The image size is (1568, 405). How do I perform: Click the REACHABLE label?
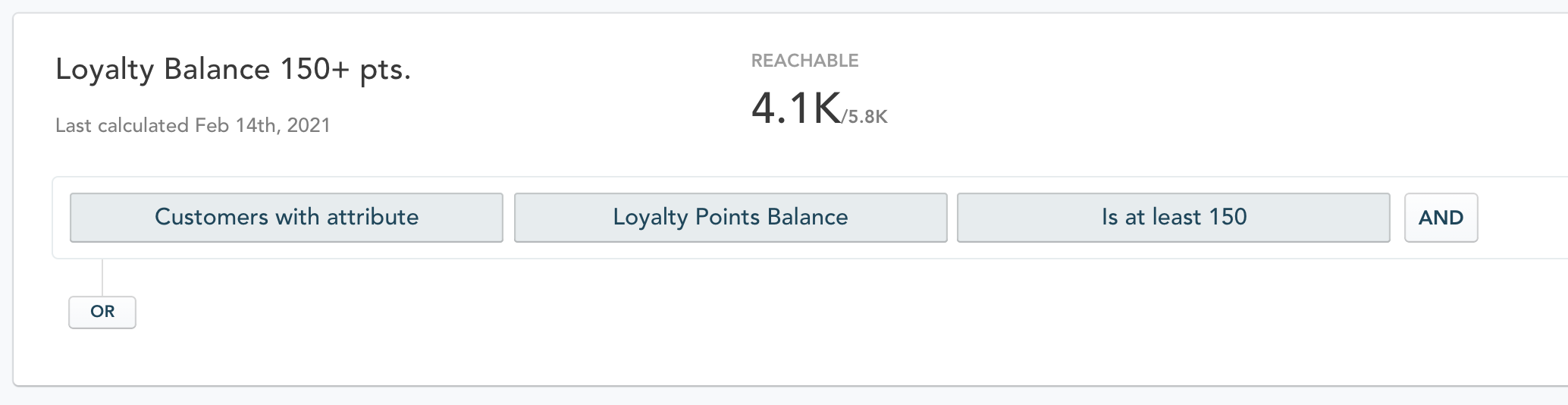tap(804, 61)
